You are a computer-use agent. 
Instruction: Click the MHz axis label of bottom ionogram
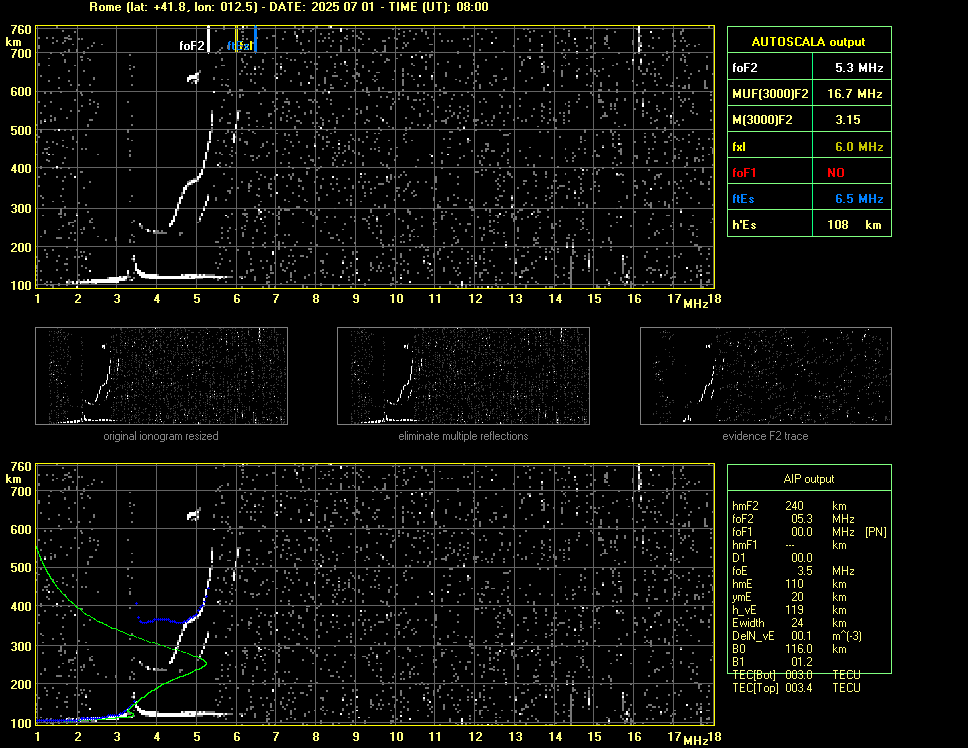tap(695, 741)
